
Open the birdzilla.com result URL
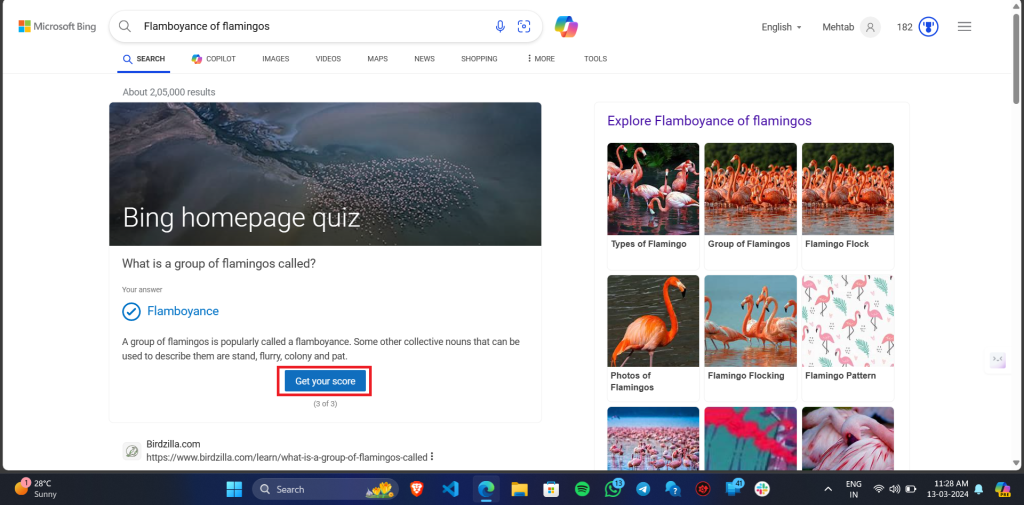[287, 457]
